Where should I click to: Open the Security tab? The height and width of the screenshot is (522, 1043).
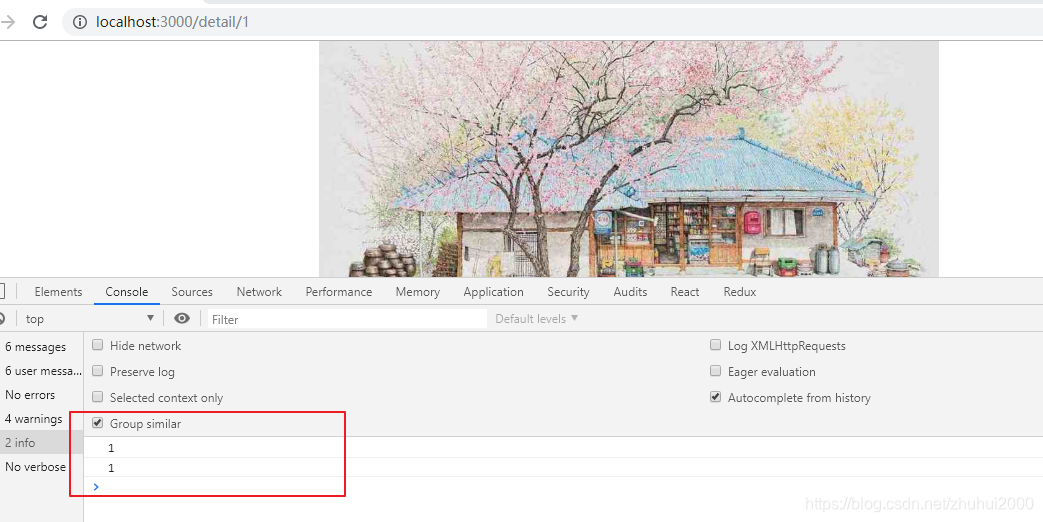[x=568, y=292]
